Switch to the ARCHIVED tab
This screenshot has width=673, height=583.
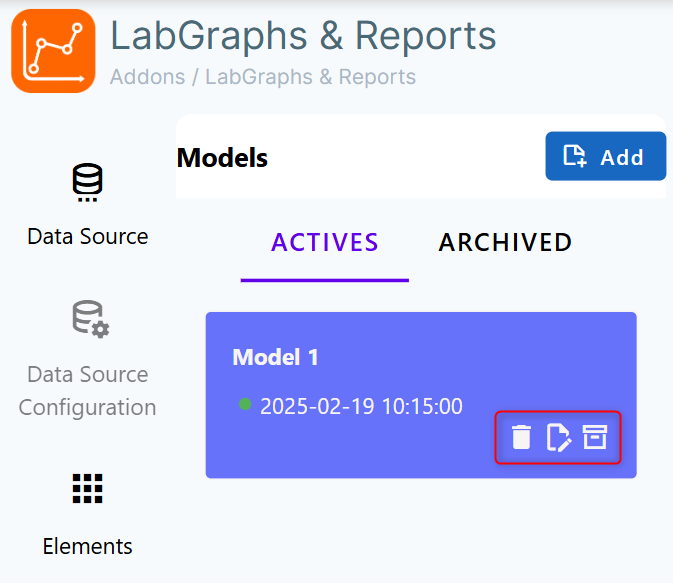(505, 242)
